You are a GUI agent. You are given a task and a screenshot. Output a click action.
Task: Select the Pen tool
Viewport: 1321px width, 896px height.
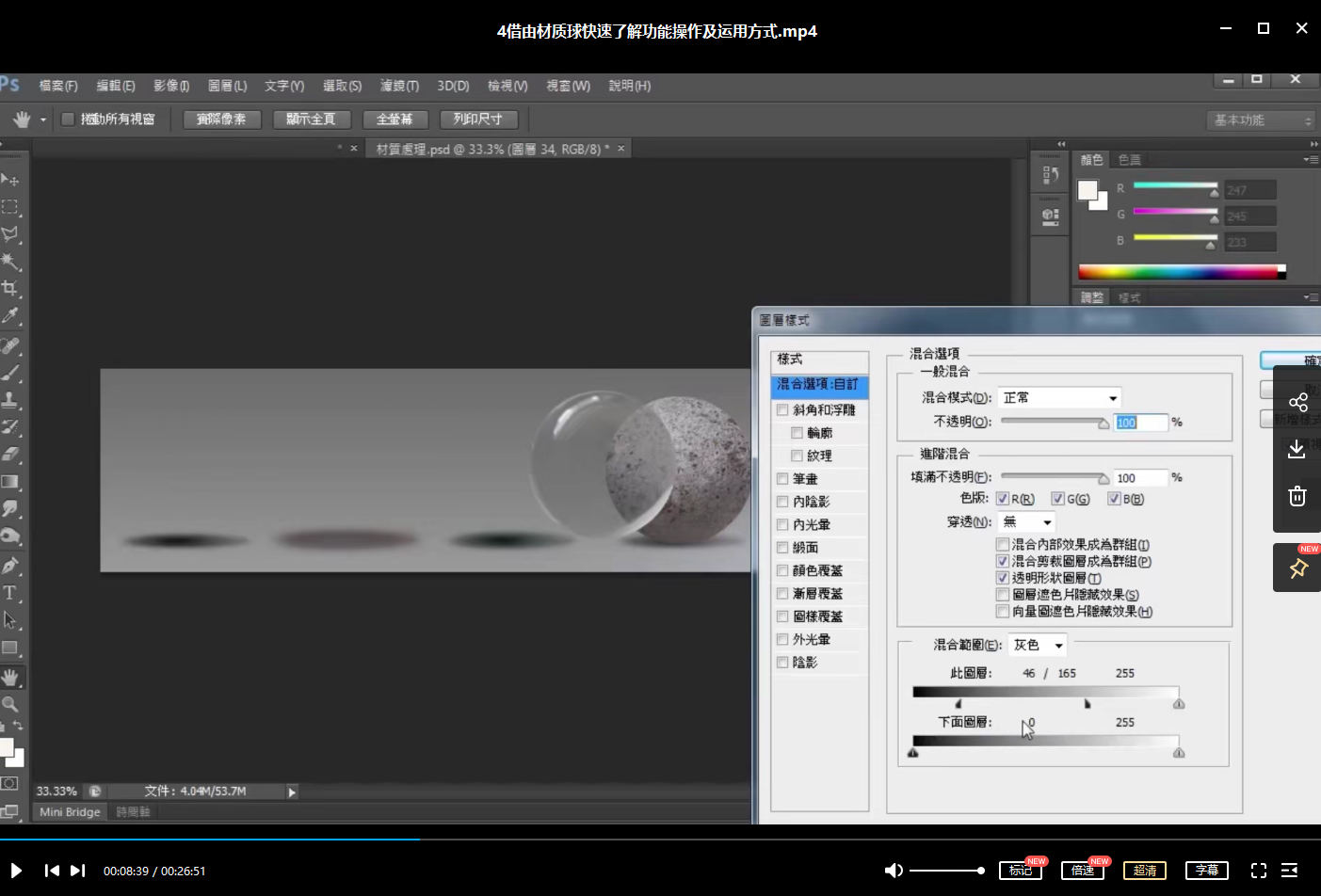coord(10,566)
